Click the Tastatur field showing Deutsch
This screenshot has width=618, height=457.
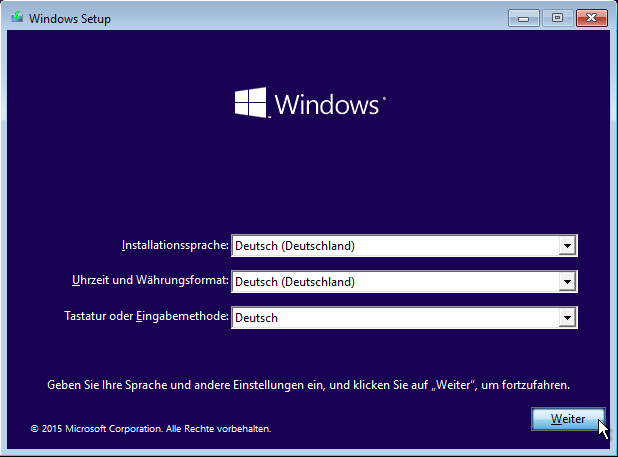(x=394, y=318)
